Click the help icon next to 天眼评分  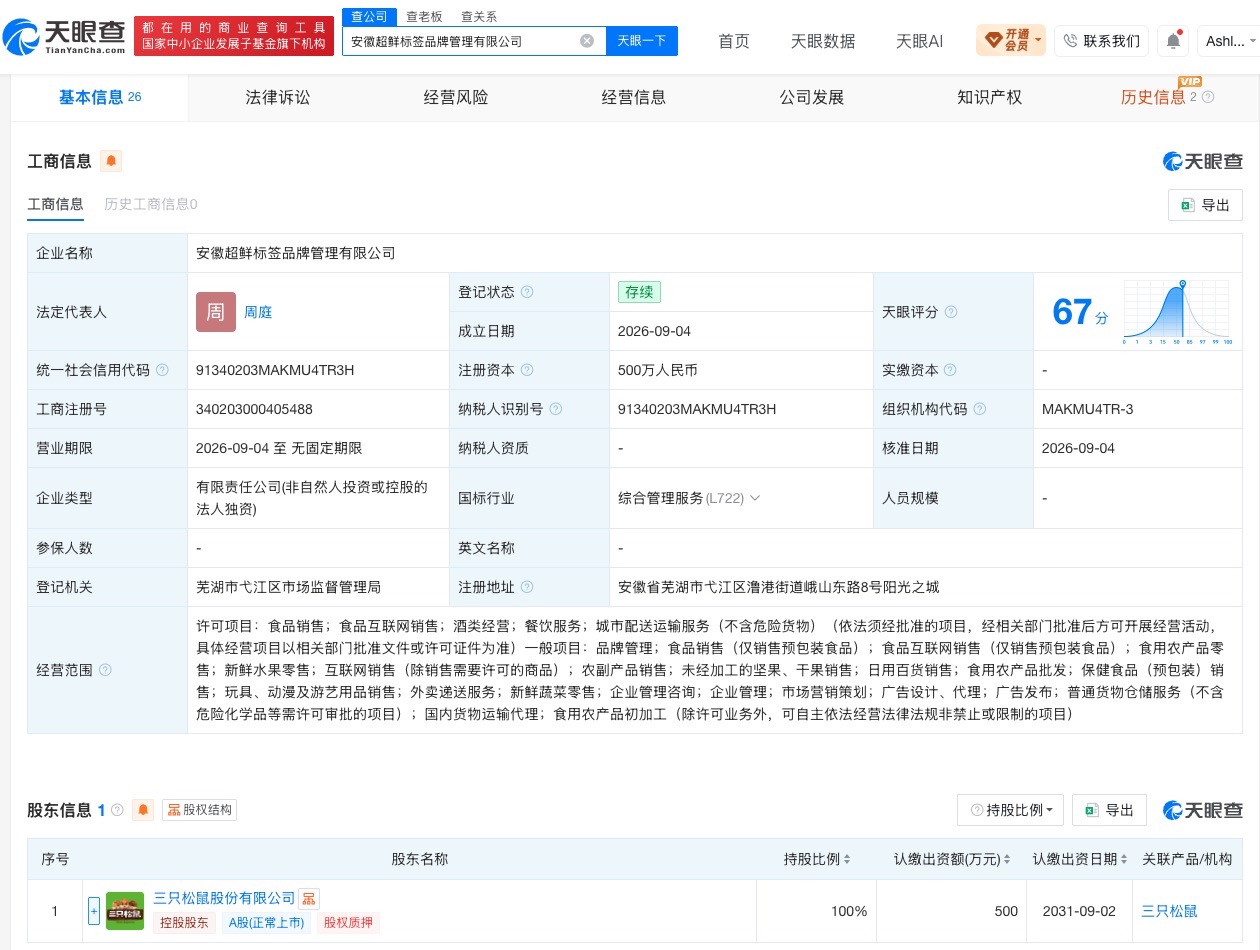click(951, 312)
